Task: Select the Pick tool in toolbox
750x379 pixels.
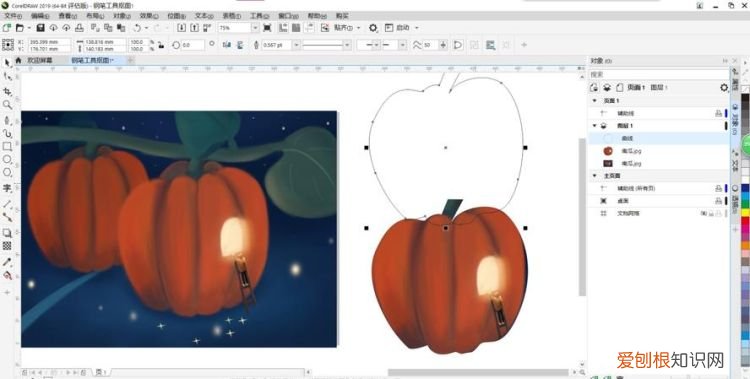Action: (7, 63)
